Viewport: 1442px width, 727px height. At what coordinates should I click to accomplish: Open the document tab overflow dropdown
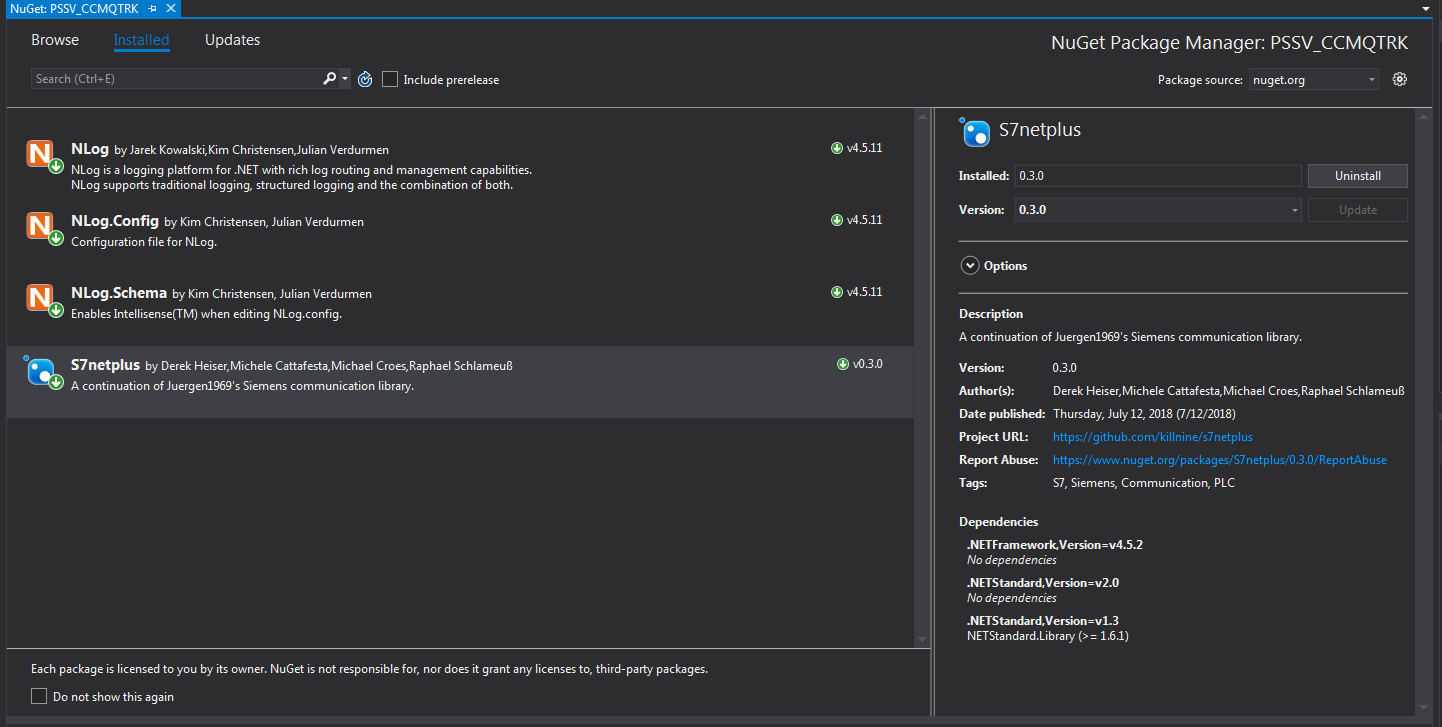(1425, 8)
